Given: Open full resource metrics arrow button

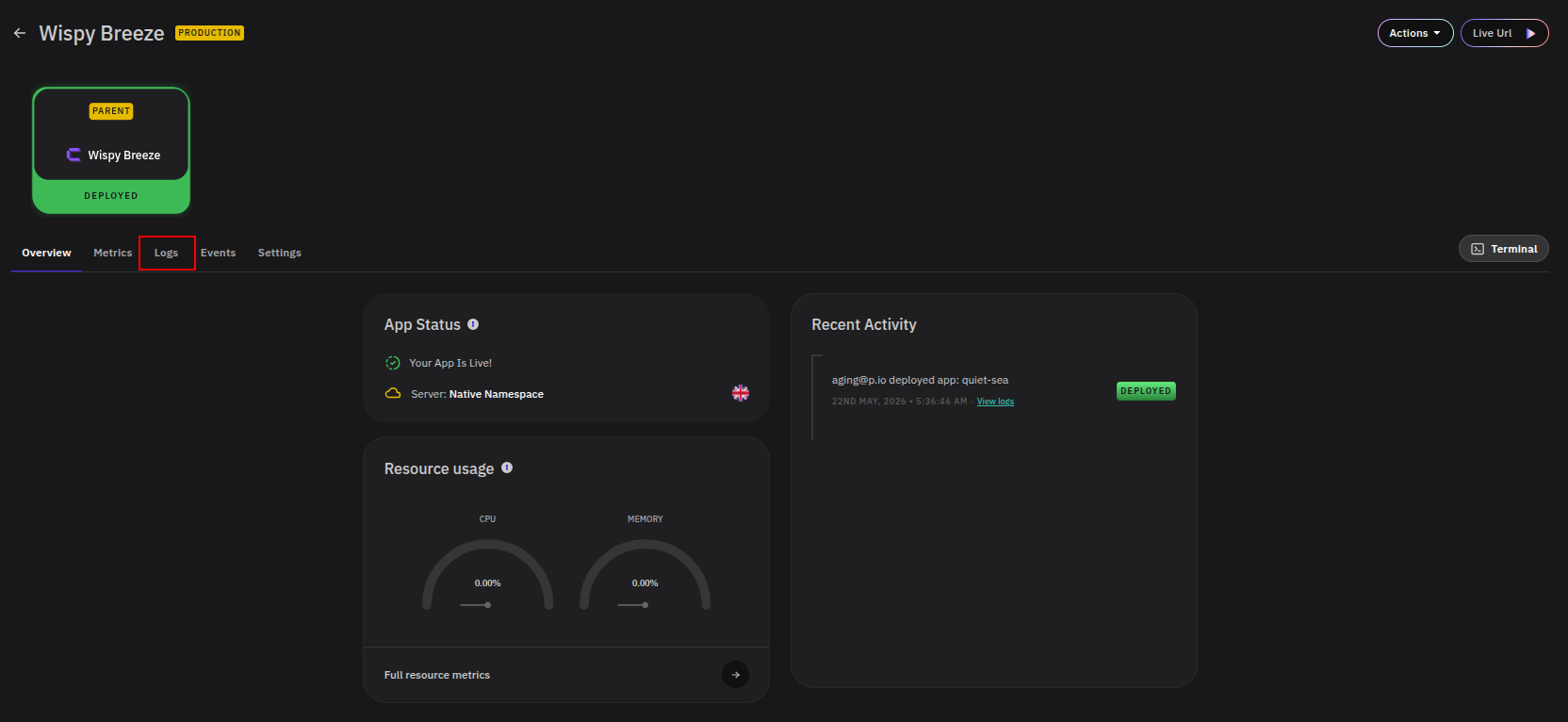Looking at the screenshot, I should coord(735,675).
